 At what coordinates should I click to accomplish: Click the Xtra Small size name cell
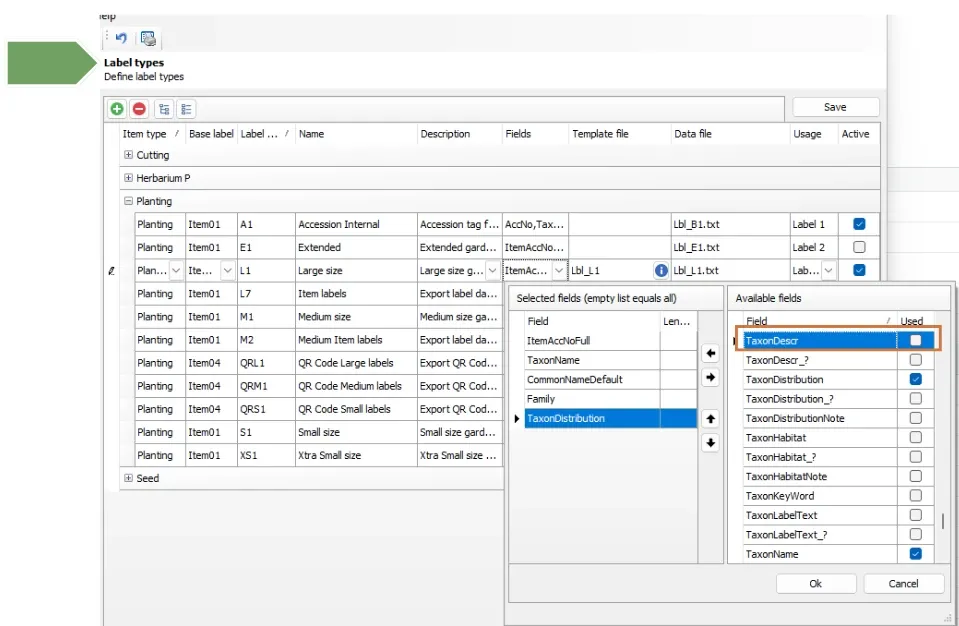coord(356,455)
